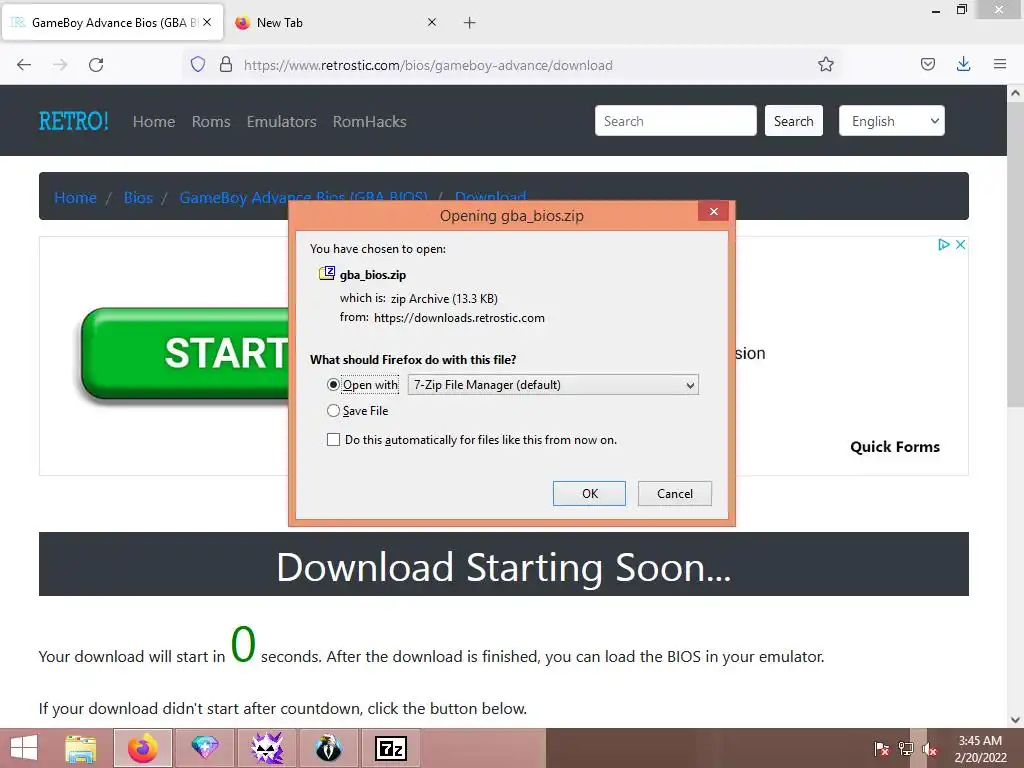
Task: Click into the site Search input field
Action: pyautogui.click(x=675, y=121)
